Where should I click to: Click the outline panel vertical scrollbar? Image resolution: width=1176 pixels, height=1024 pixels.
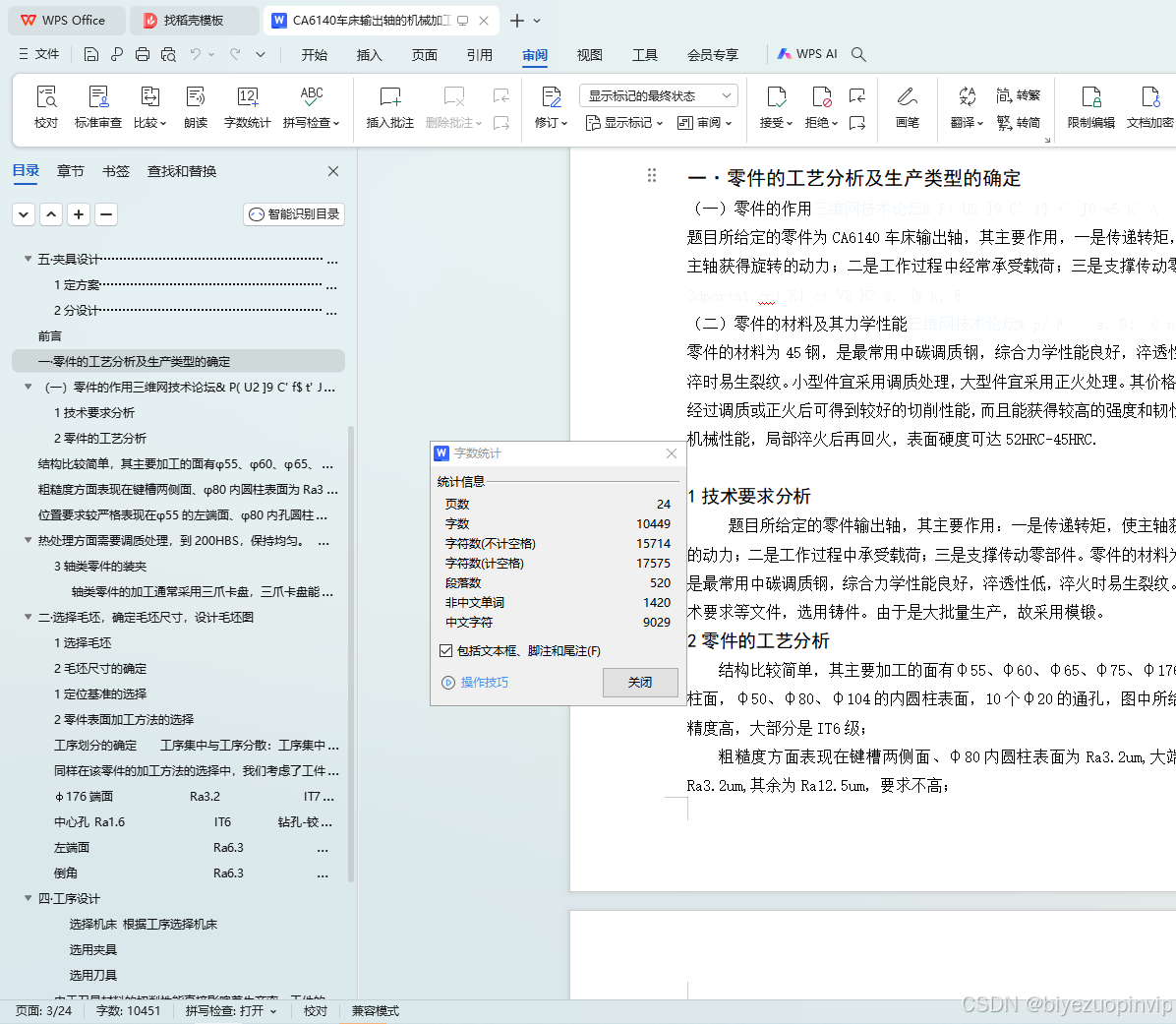coord(351,652)
